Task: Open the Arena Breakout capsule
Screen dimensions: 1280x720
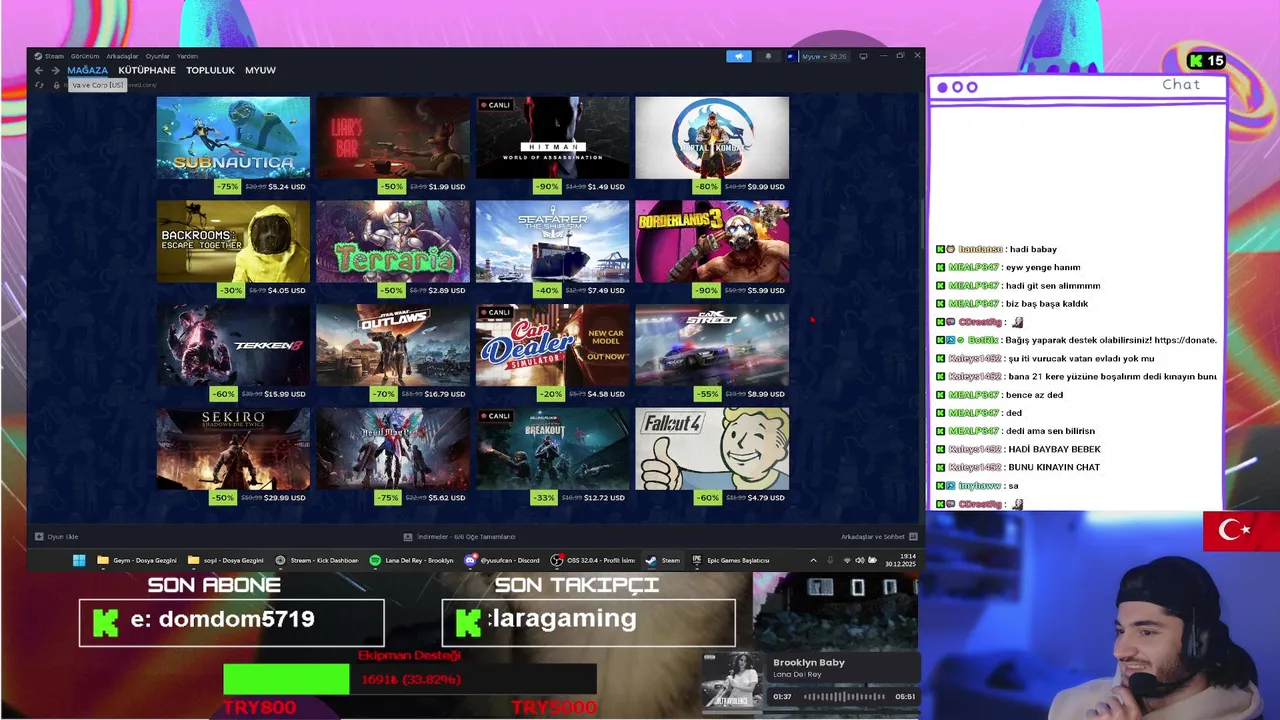Action: pyautogui.click(x=553, y=448)
